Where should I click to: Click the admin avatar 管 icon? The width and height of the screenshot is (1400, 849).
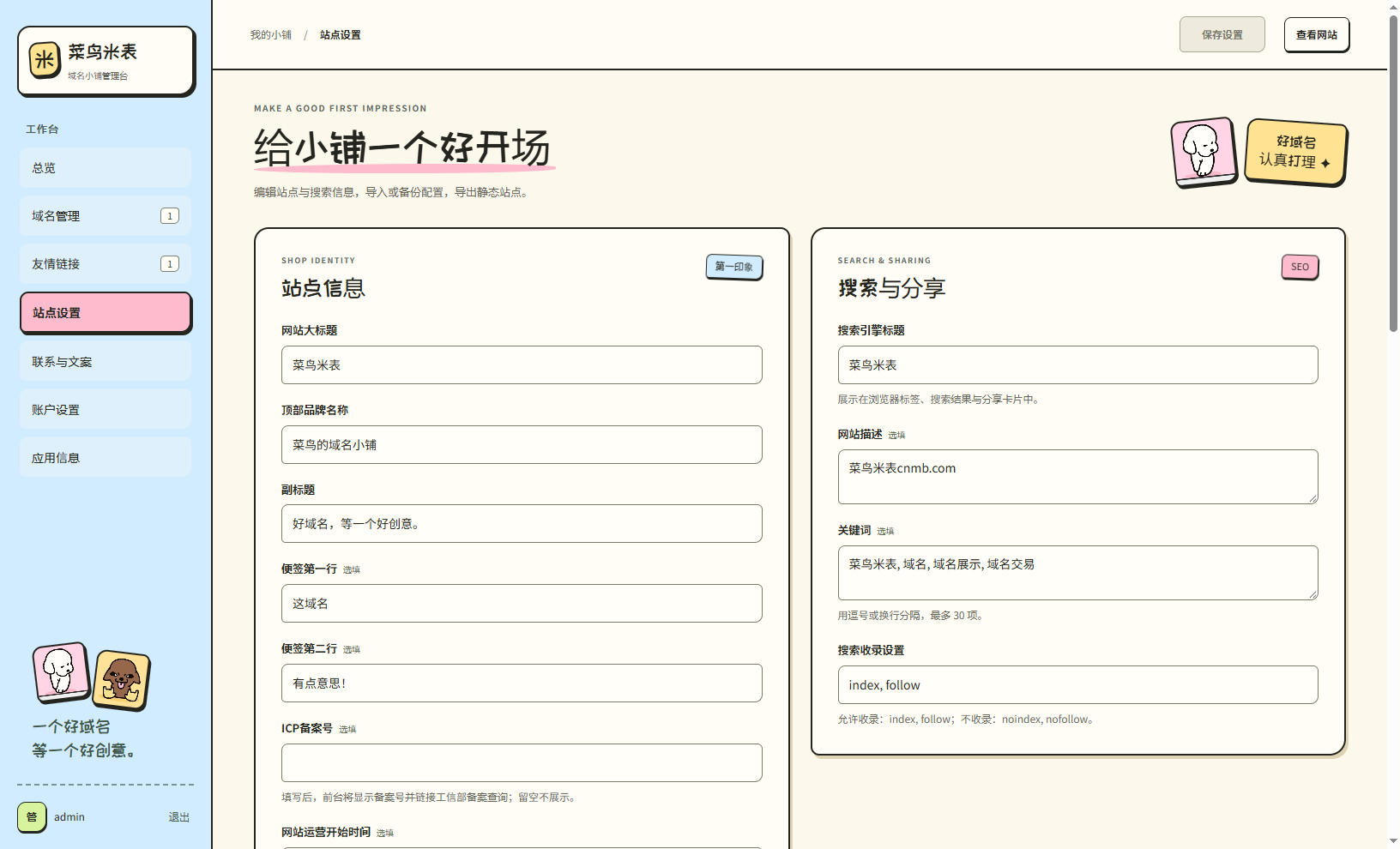click(32, 817)
